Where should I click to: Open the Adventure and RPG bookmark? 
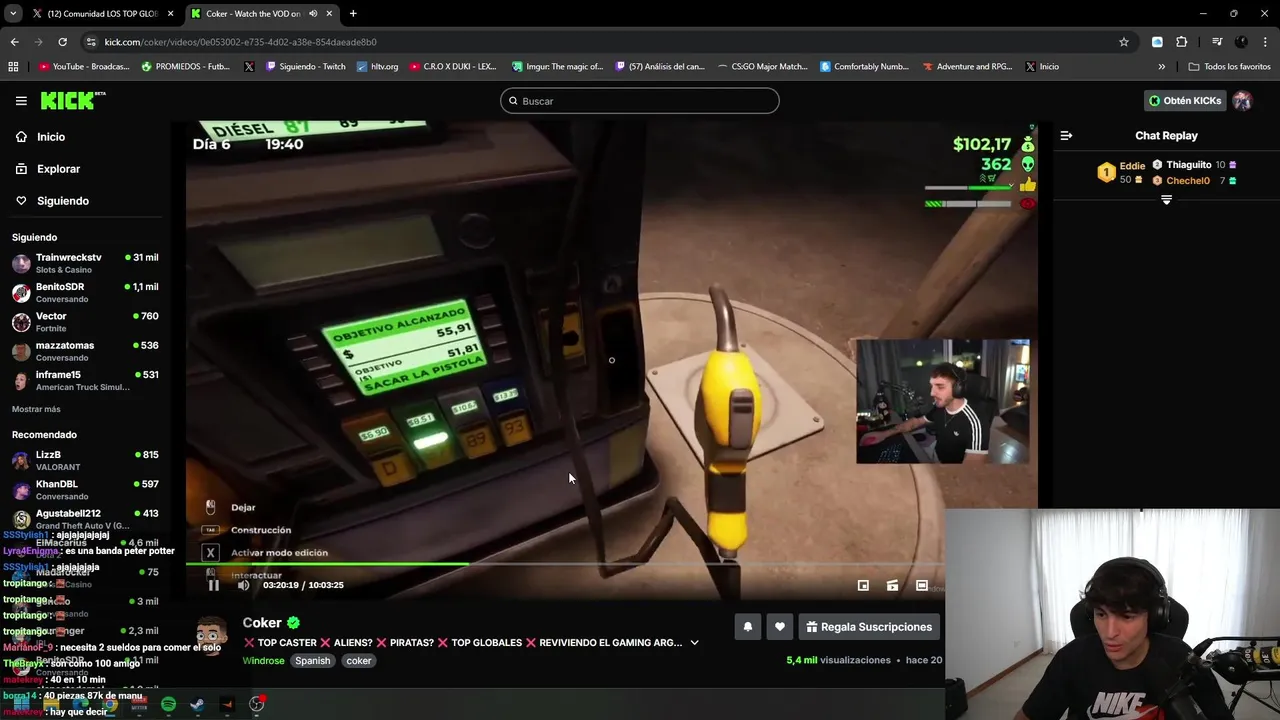(x=968, y=67)
